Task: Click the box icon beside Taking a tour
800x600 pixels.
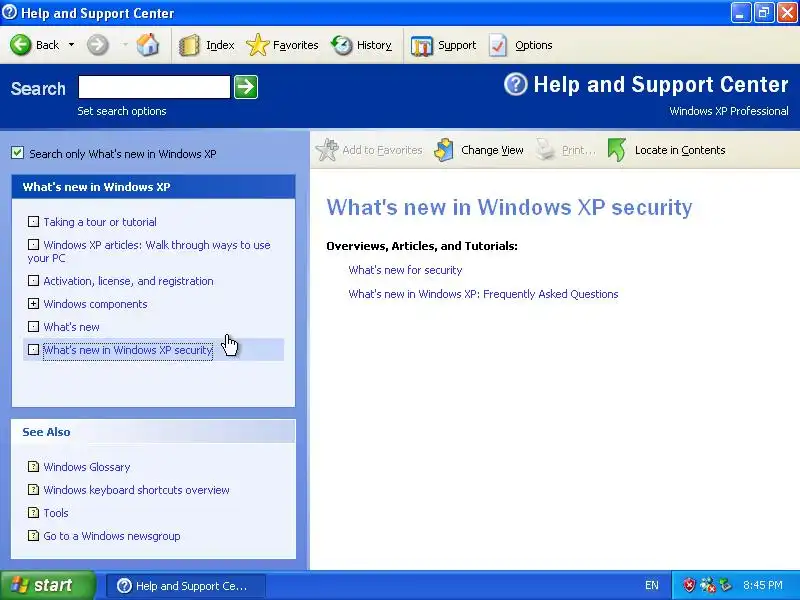Action: [x=33, y=221]
